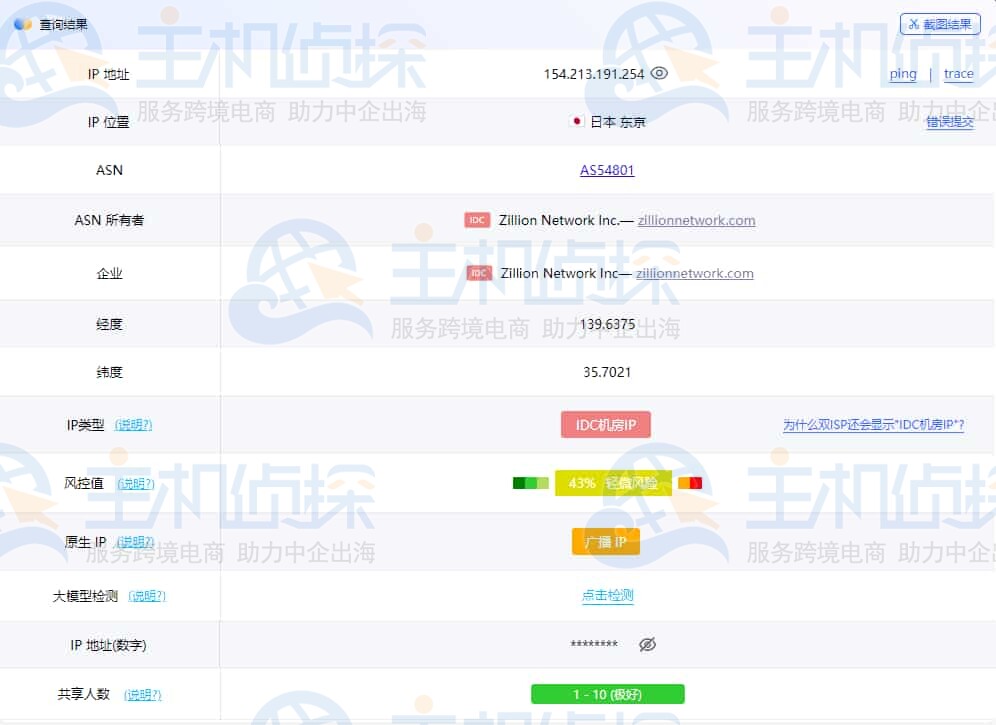996x725 pixels.
Task: Start detection via the 点击检测 link
Action: (606, 595)
